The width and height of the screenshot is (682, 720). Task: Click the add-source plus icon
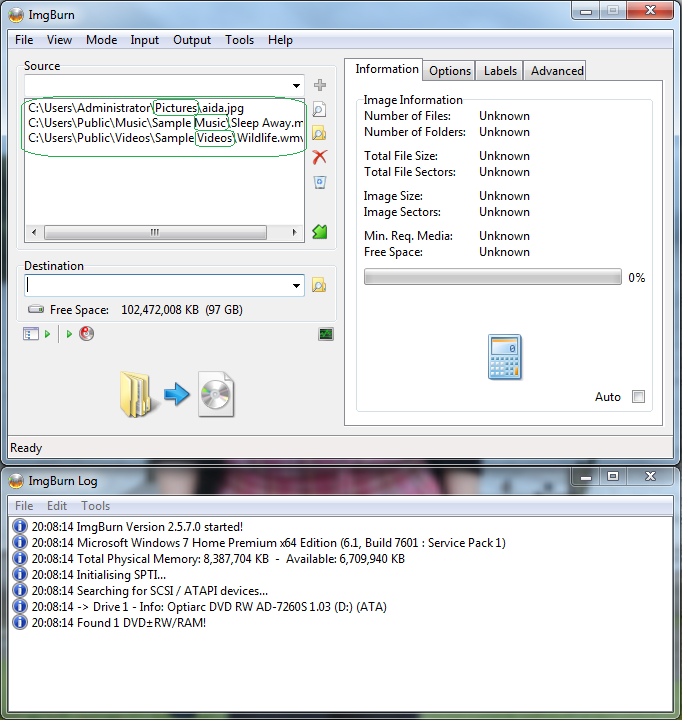(x=320, y=85)
